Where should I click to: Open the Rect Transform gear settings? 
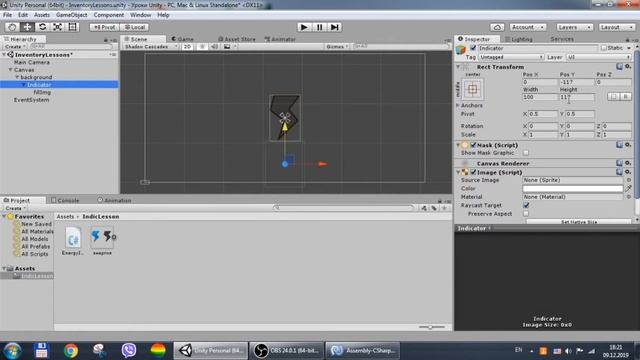628,67
